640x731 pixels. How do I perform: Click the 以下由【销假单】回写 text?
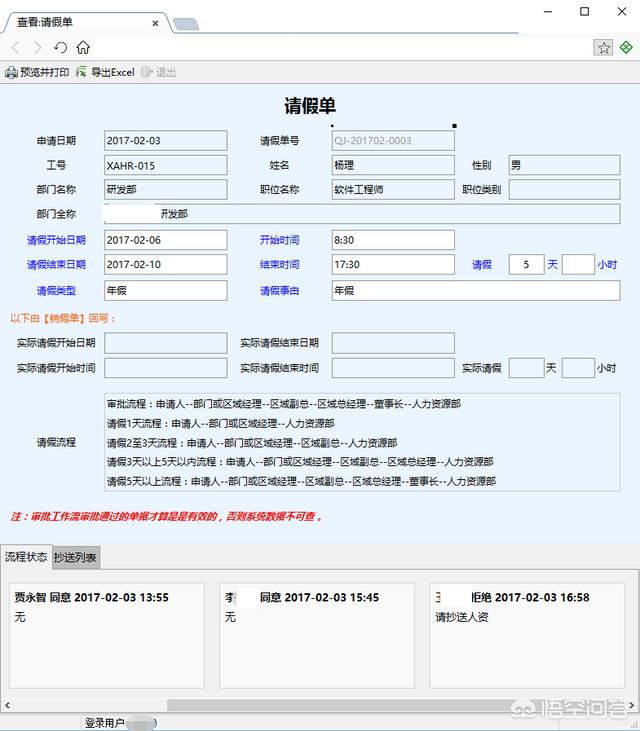pos(62,318)
